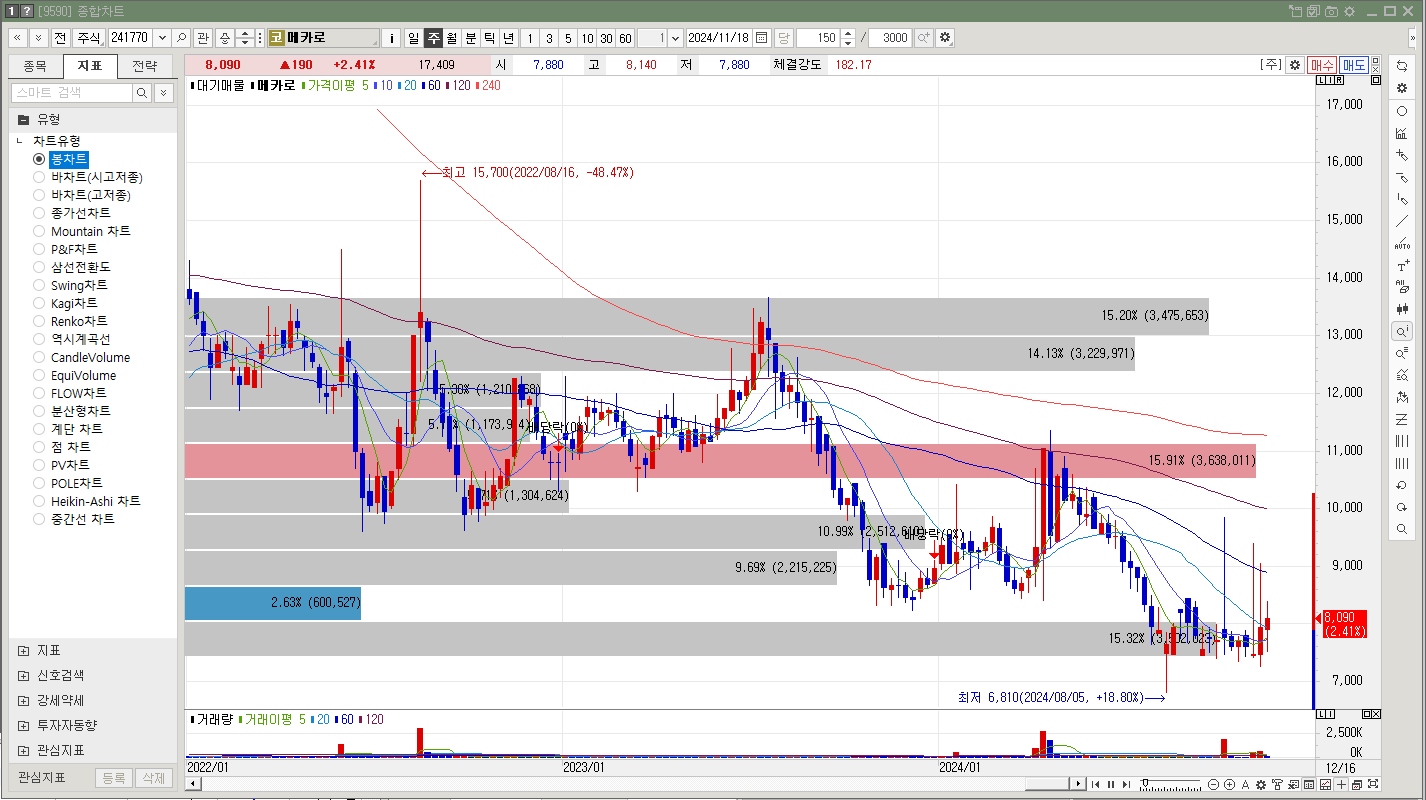Click zoom out minus circle icon
Screen dimensions: 1426x800
tap(1214, 785)
